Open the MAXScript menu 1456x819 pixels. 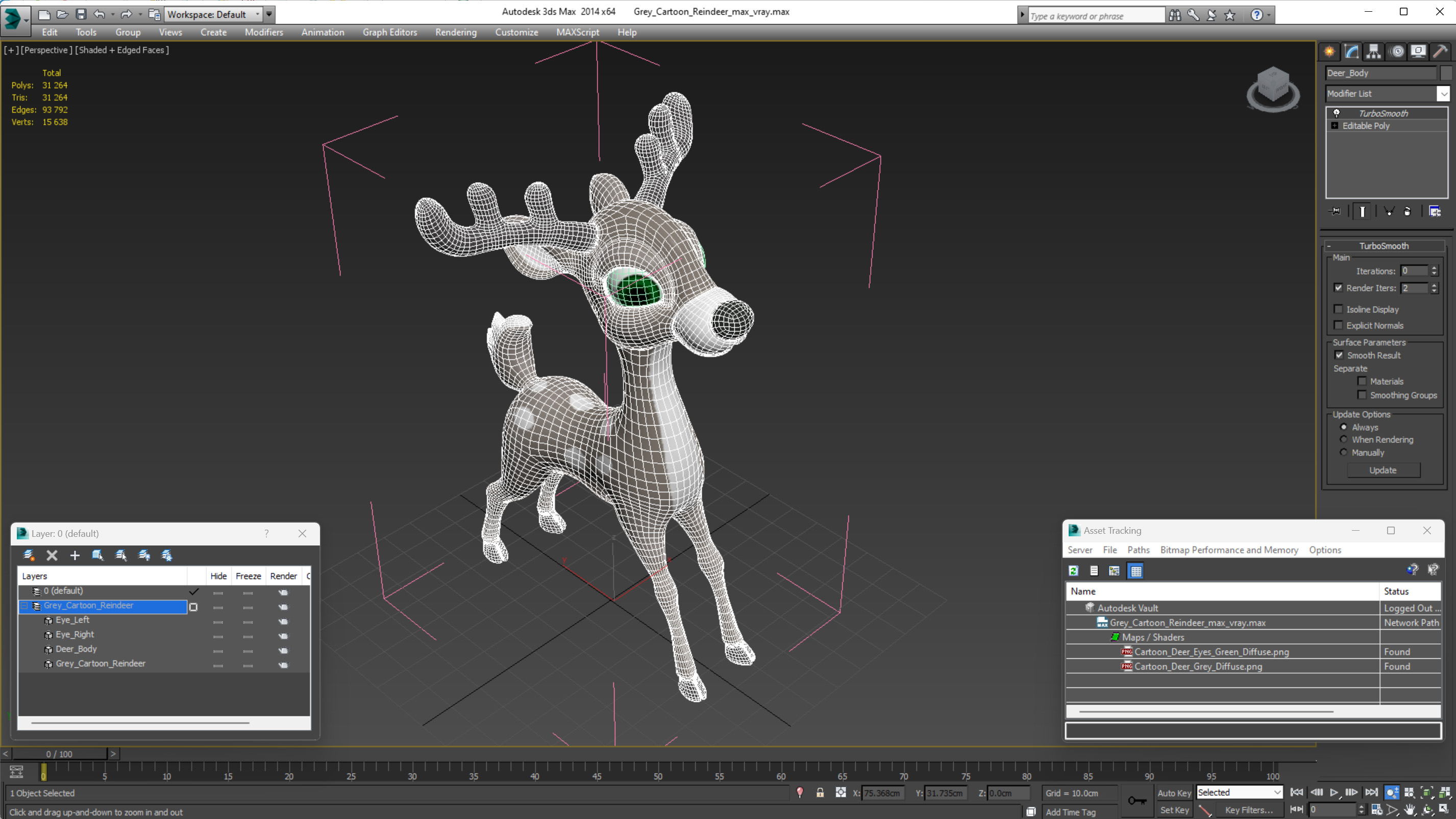[577, 32]
